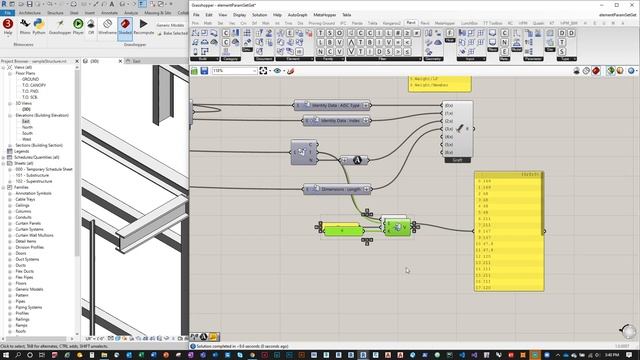Switch to Revit Structure ribbon tab
640x360 pixels.
55,13
